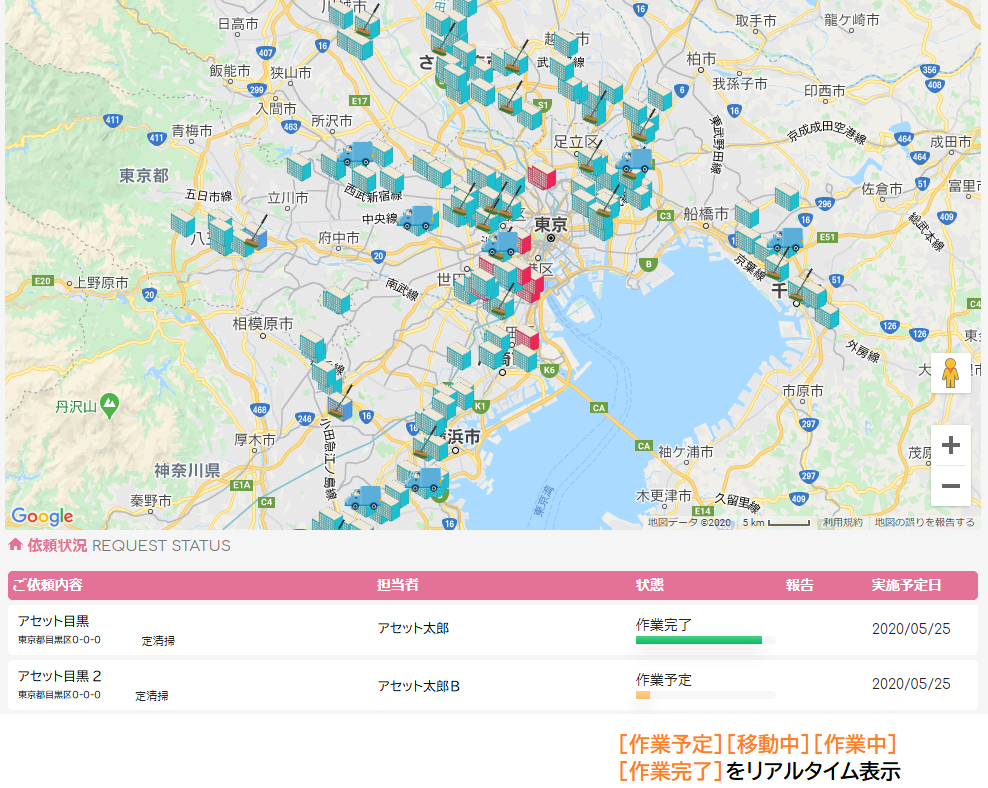The image size is (988, 788).
Task: Select the truck marker left of 東京 label
Action: tap(502, 244)
